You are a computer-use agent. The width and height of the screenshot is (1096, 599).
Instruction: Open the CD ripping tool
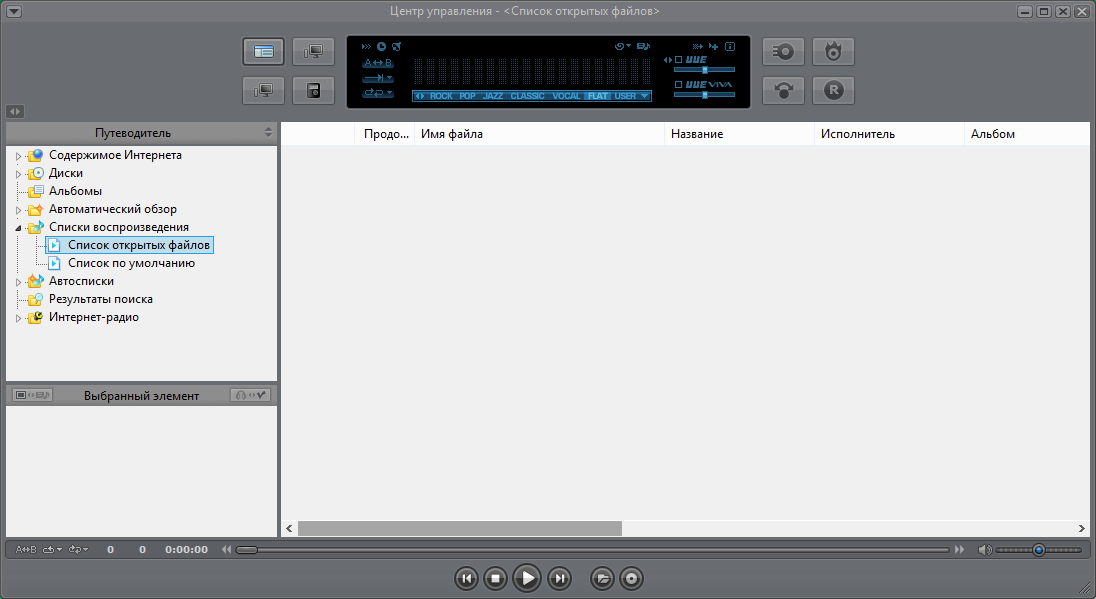click(x=783, y=52)
